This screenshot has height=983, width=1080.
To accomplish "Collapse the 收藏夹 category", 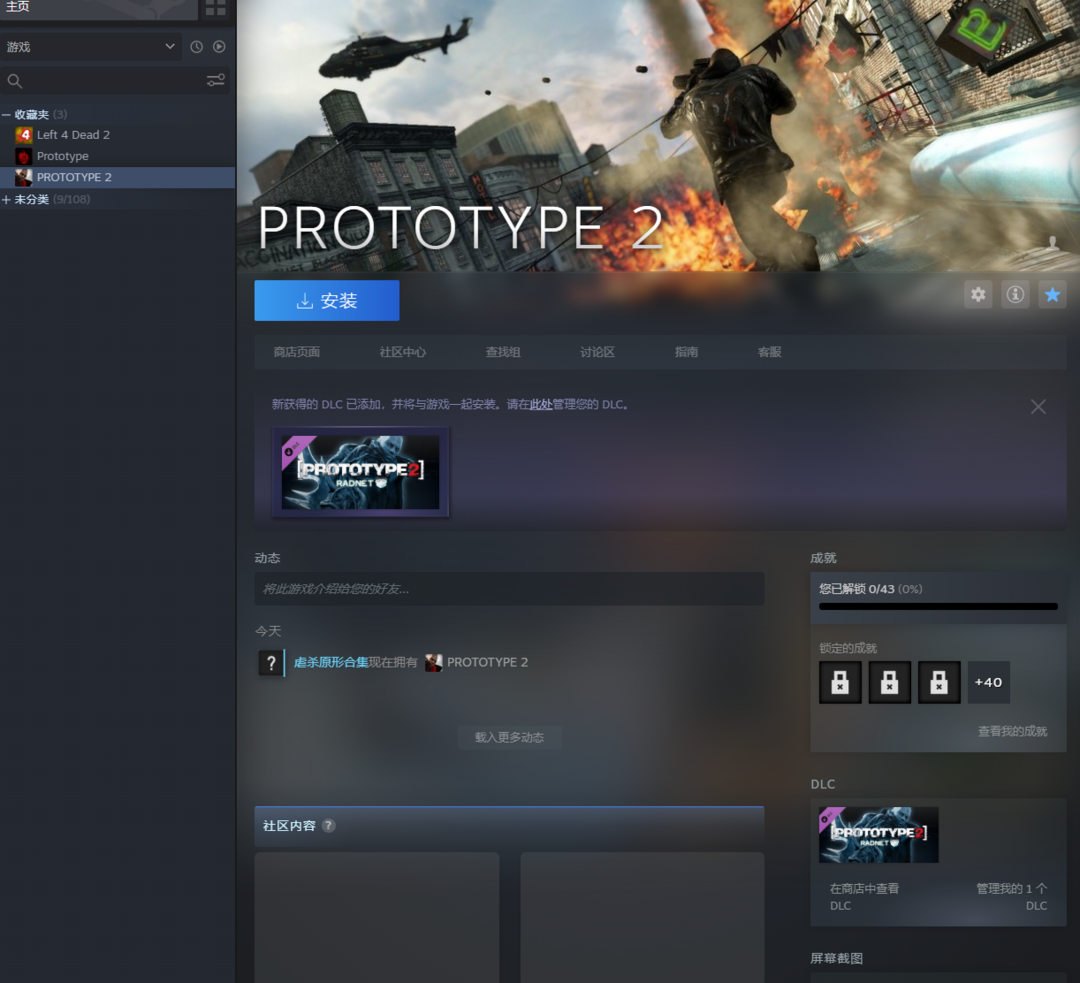I will [6, 114].
